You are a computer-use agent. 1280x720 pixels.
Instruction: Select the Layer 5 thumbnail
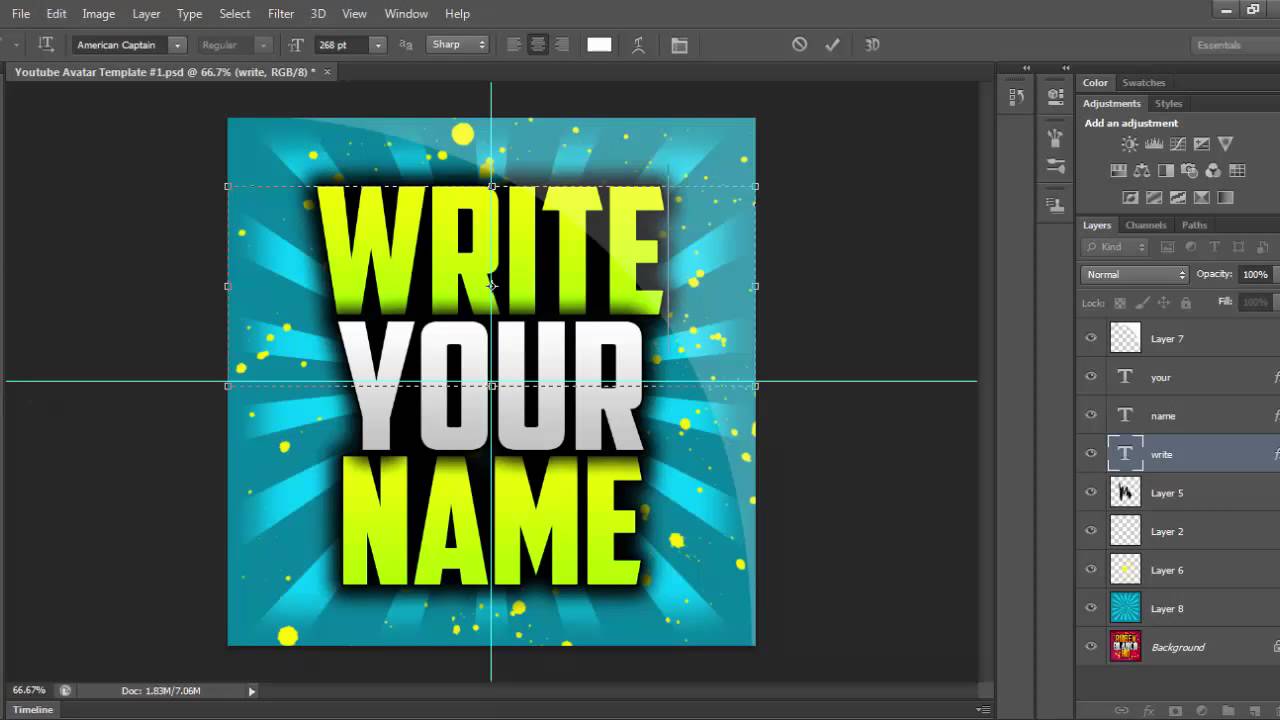tap(1125, 492)
